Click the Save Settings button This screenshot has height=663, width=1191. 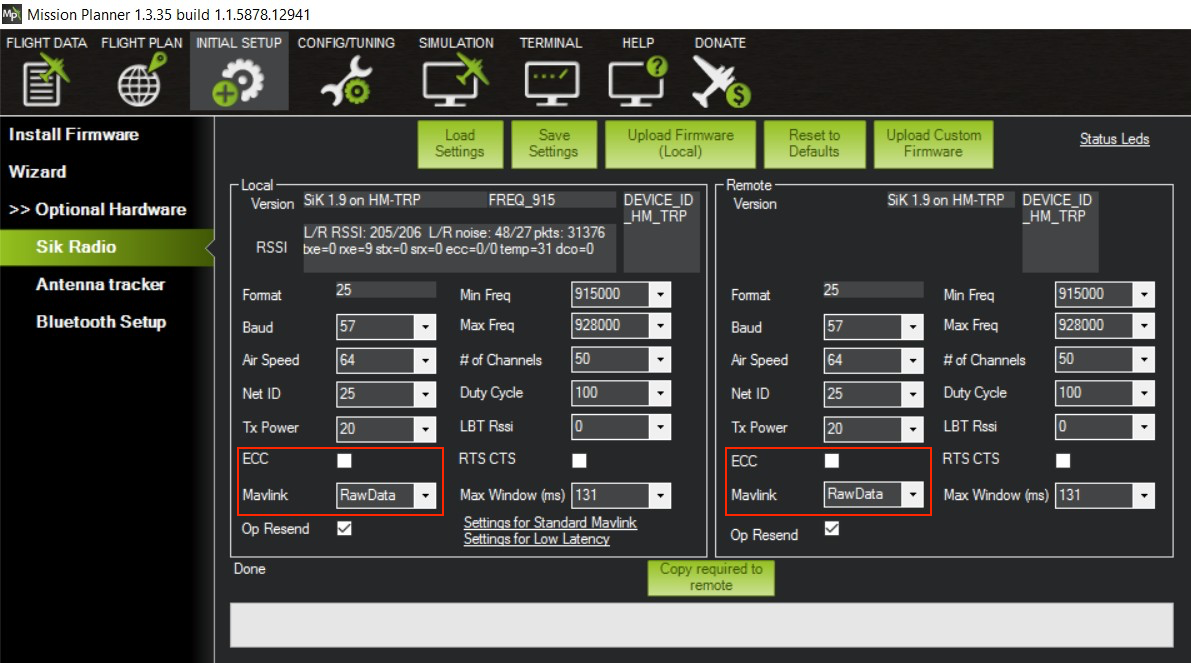[x=554, y=144]
